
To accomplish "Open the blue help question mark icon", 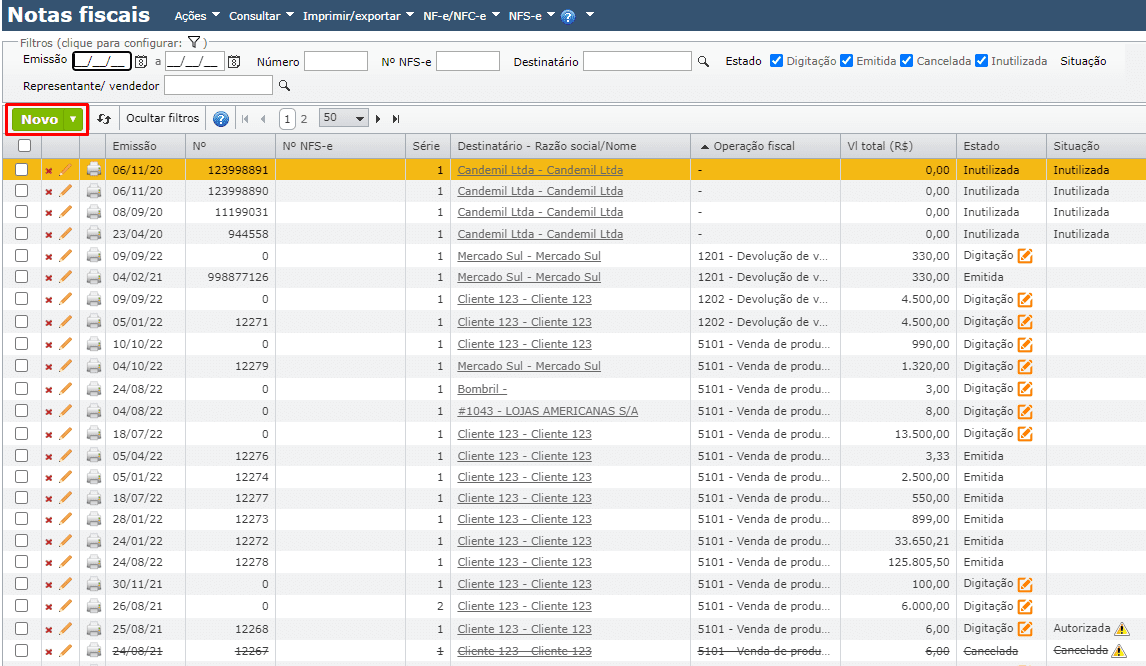I will click(x=220, y=118).
